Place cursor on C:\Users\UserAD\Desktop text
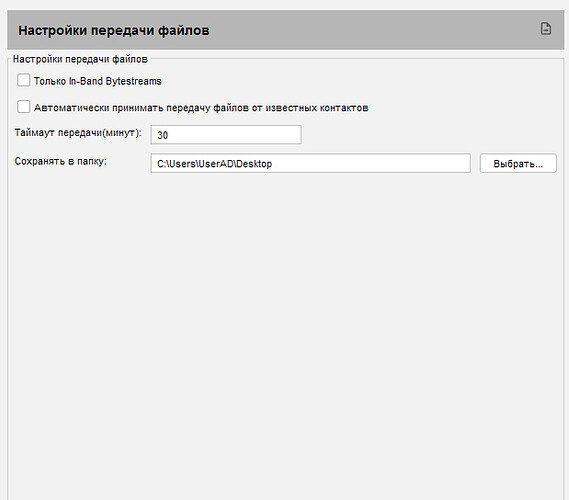 [214, 164]
